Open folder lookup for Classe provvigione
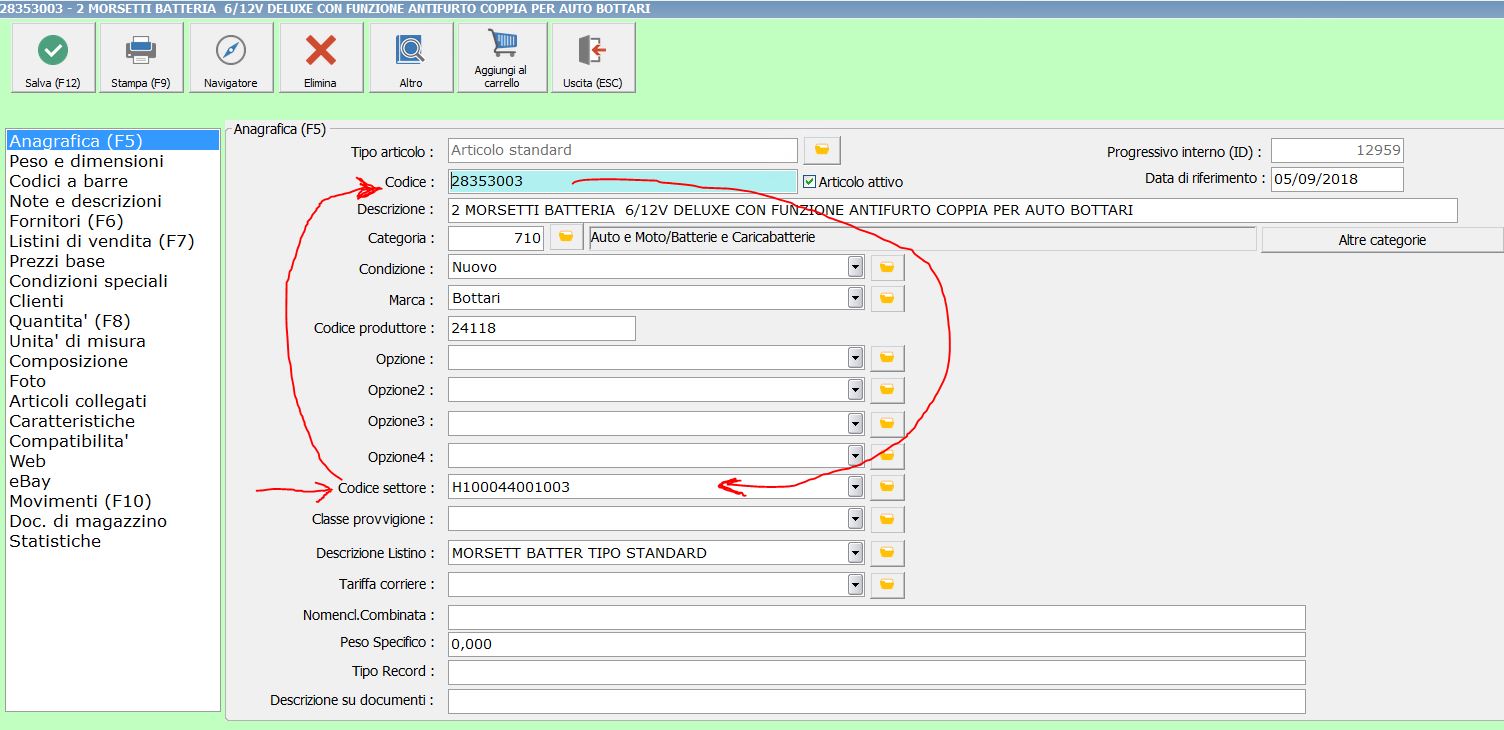This screenshot has height=730, width=1504. (x=887, y=519)
